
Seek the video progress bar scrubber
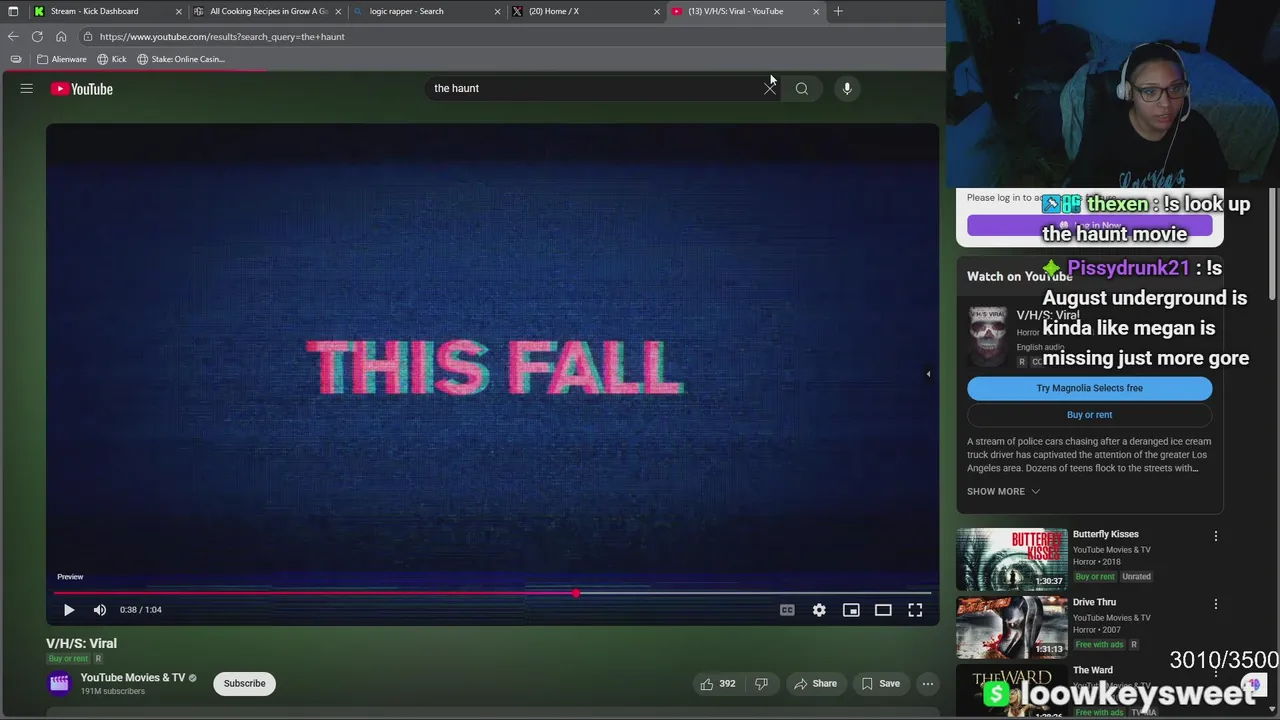[x=576, y=593]
